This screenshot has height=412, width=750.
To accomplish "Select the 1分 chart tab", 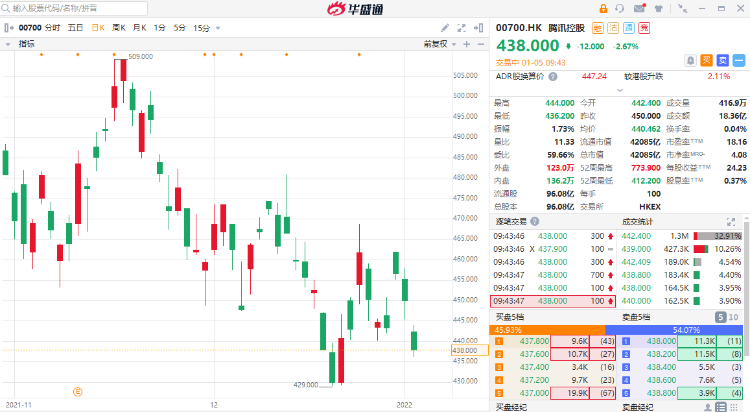I will click(159, 28).
